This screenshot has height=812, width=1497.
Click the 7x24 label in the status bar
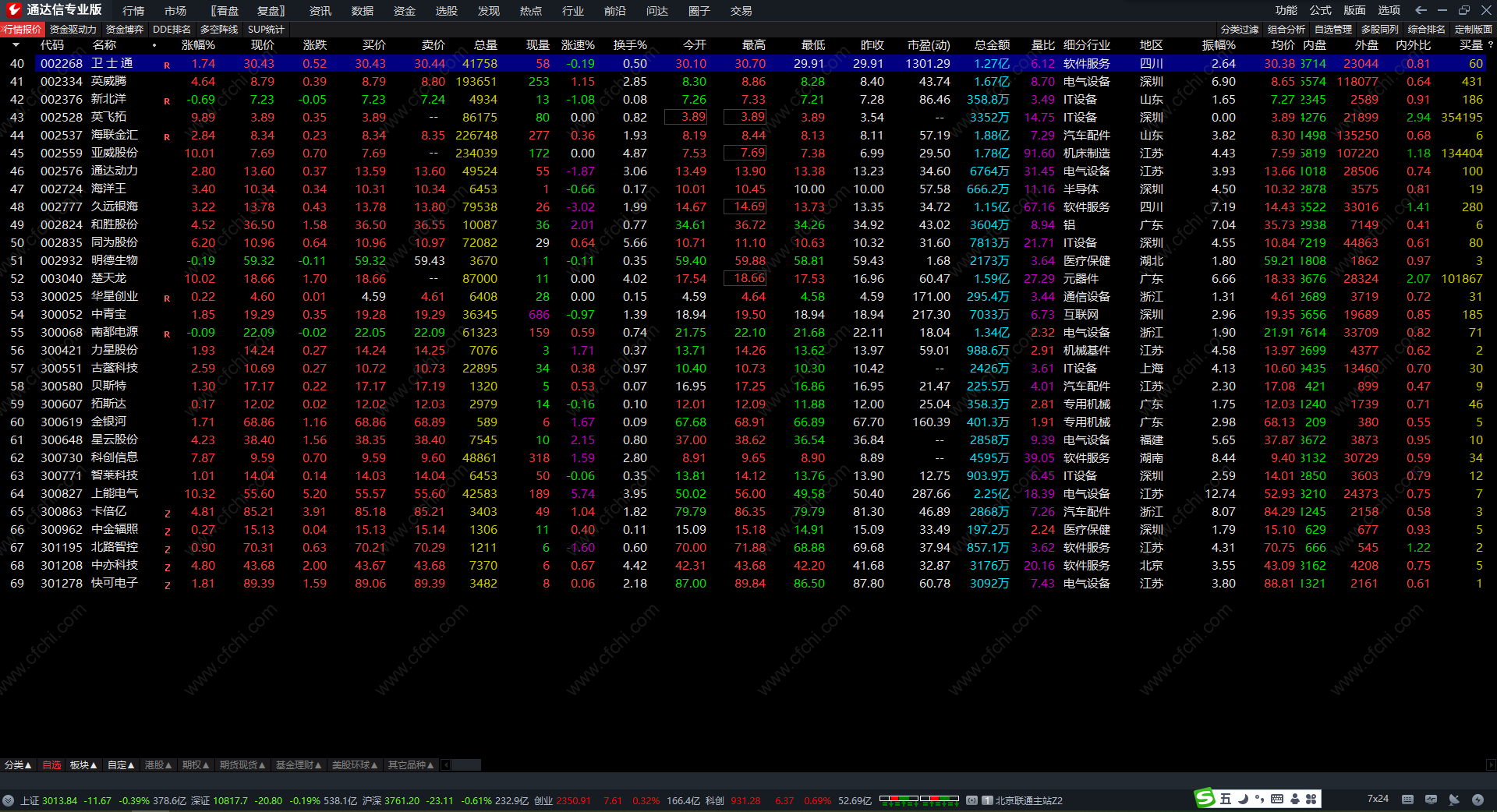[x=1378, y=799]
